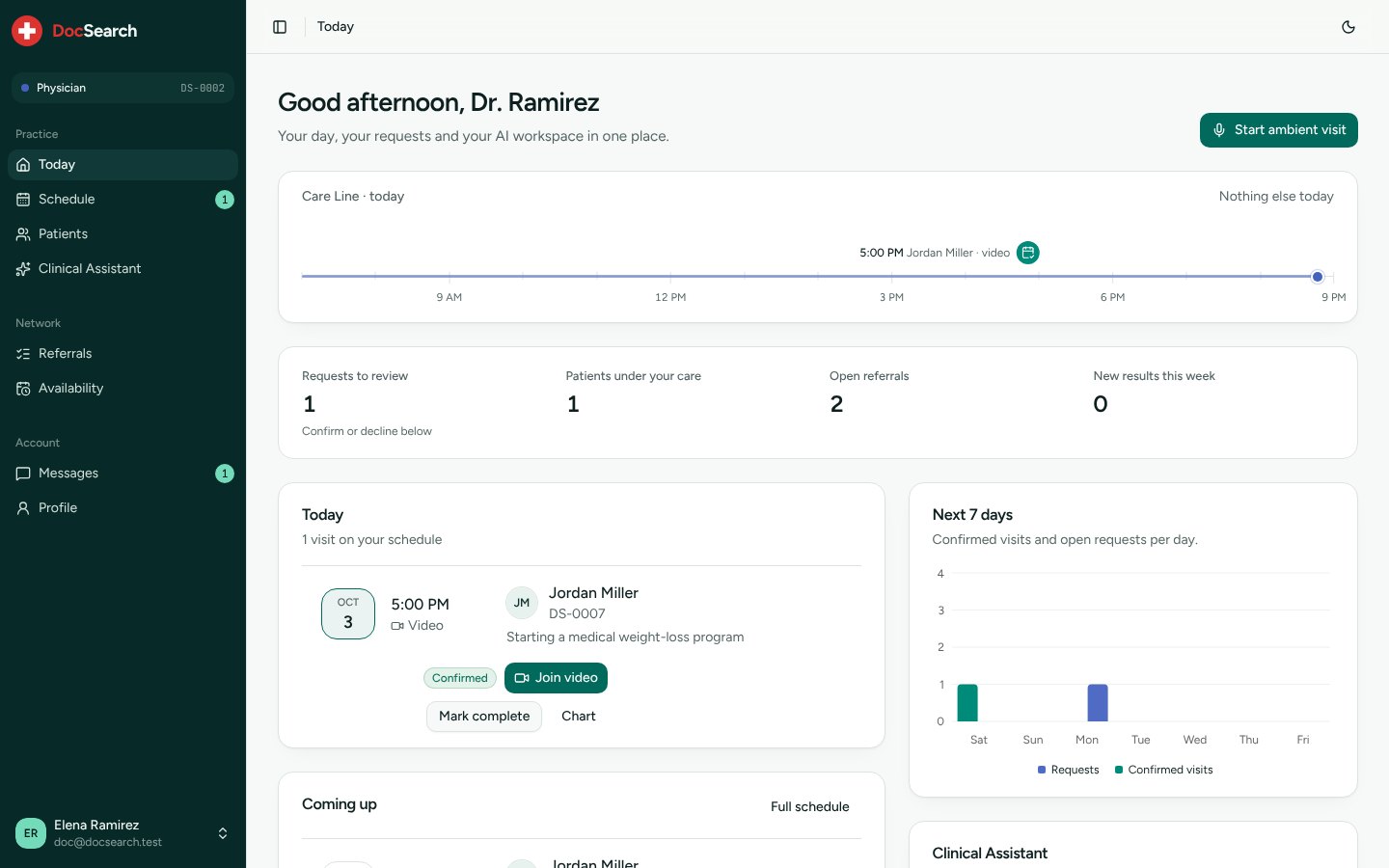Go to Patients page

[123, 234]
